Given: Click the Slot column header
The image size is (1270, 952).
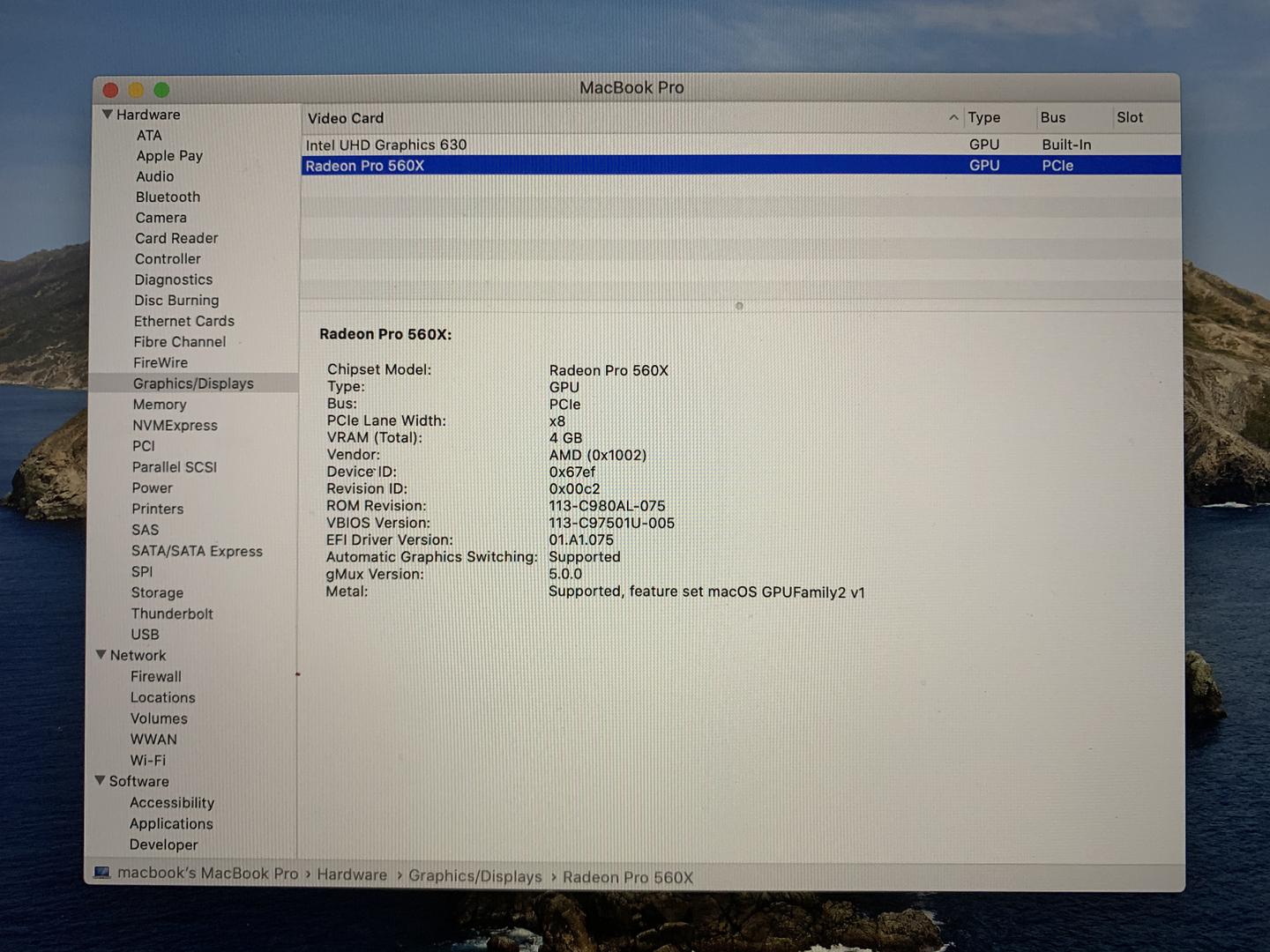Looking at the screenshot, I should 1129,116.
